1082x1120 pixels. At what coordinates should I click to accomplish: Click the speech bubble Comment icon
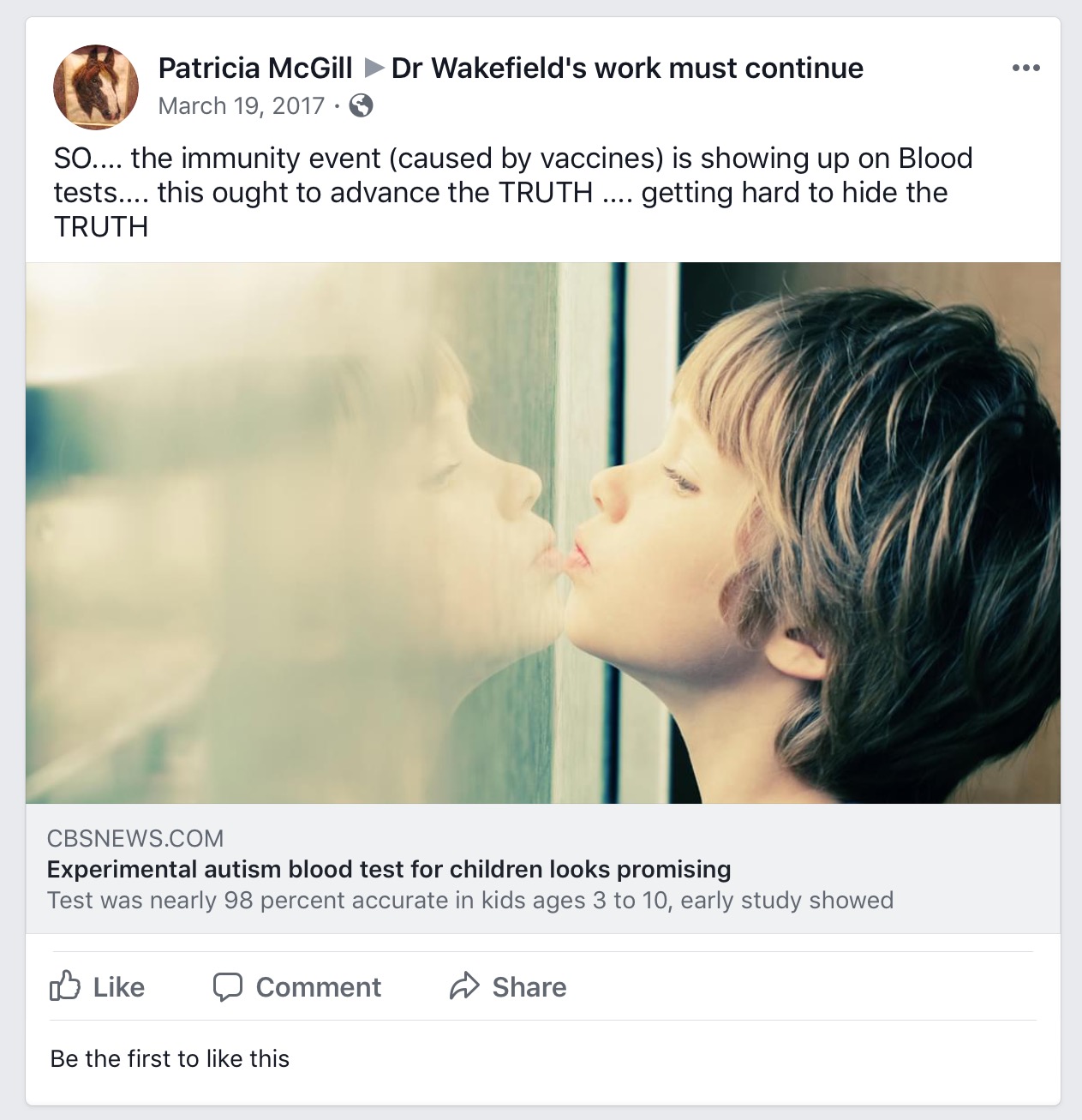click(x=227, y=986)
